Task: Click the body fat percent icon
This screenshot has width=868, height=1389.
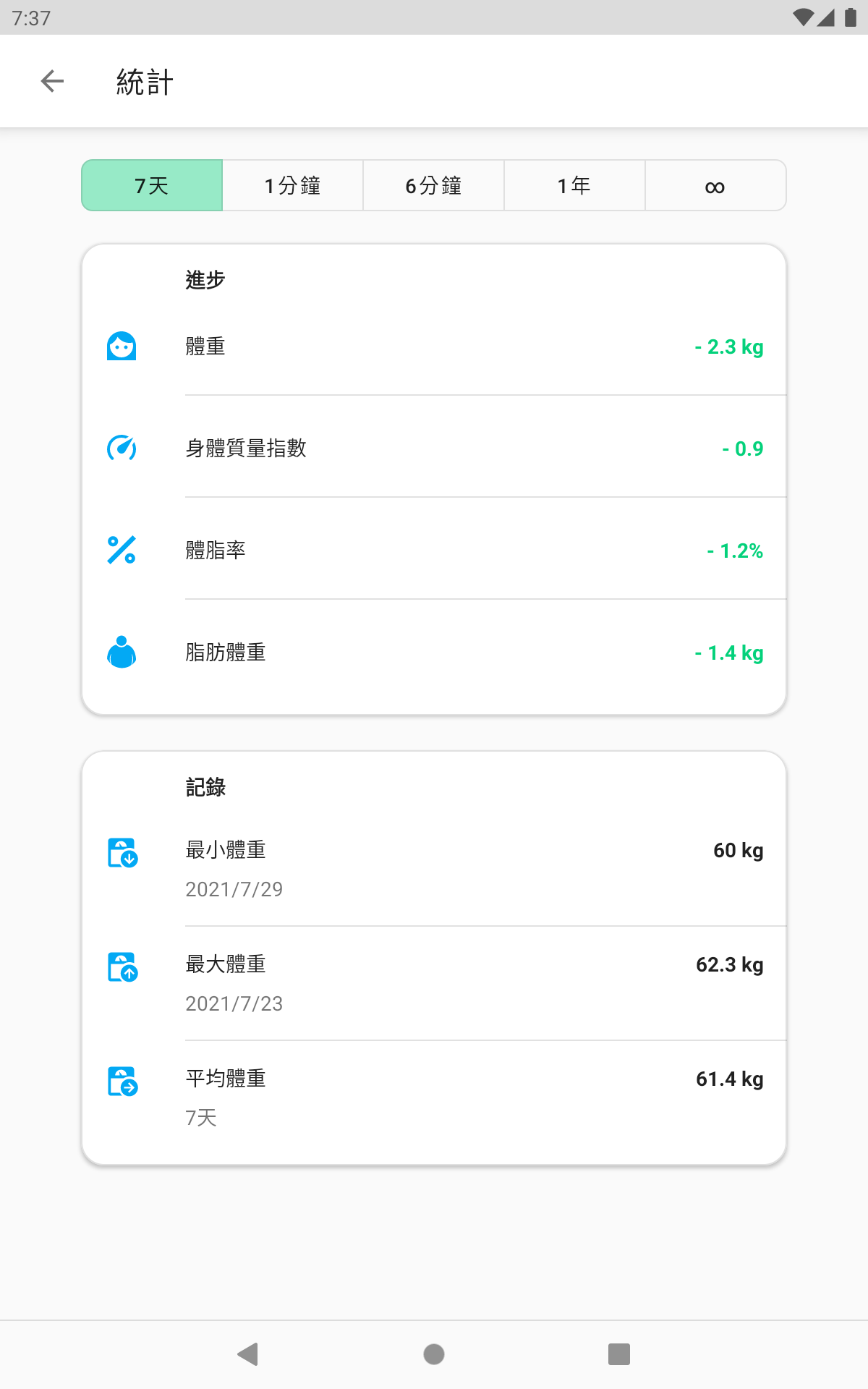Action: [122, 551]
